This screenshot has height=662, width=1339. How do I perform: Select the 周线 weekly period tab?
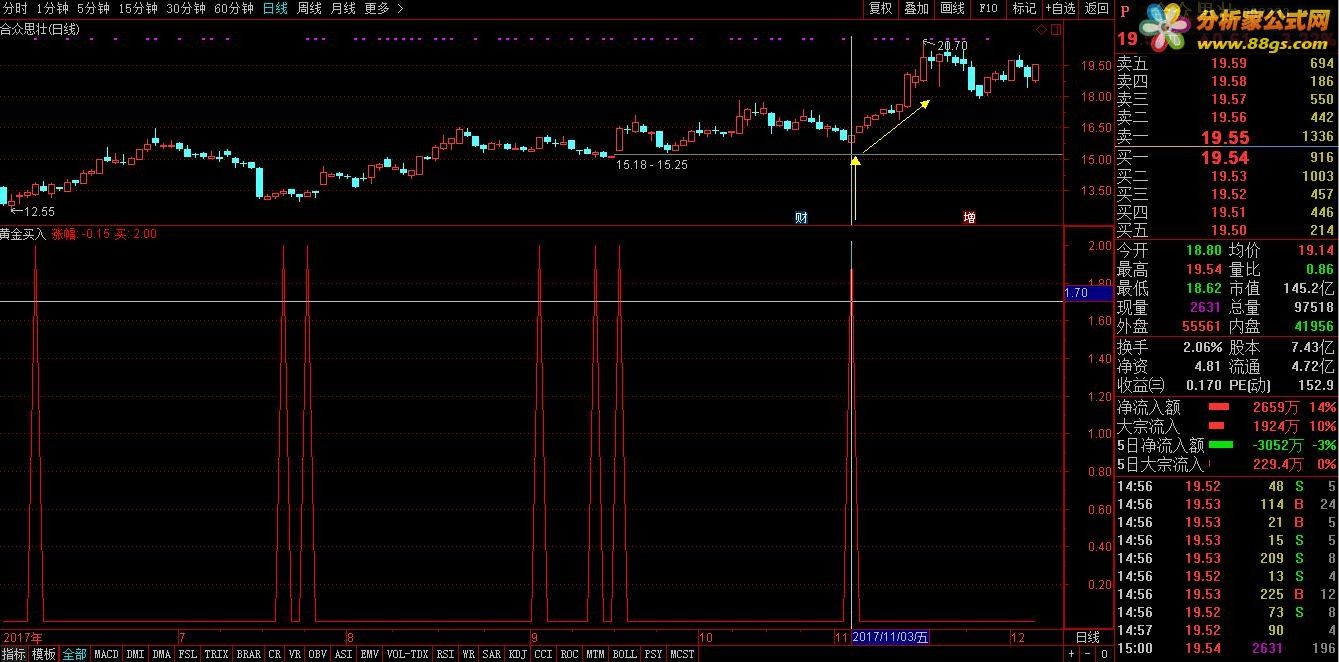coord(309,8)
